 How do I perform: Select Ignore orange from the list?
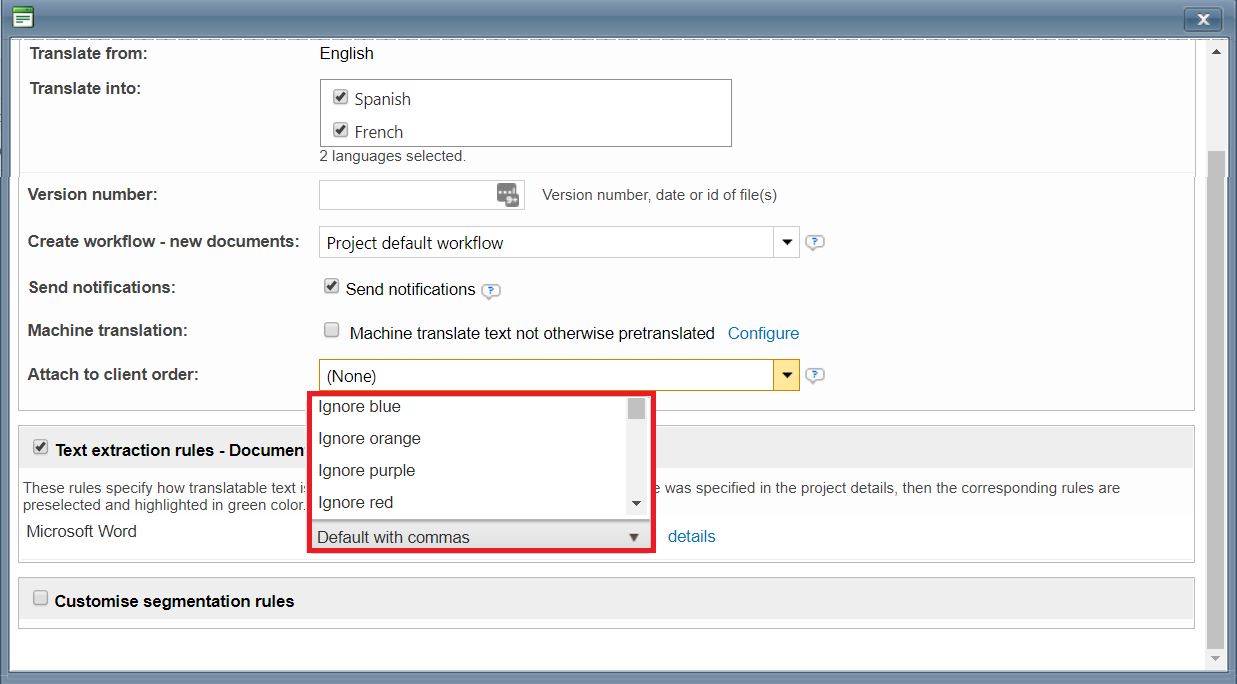(x=369, y=439)
